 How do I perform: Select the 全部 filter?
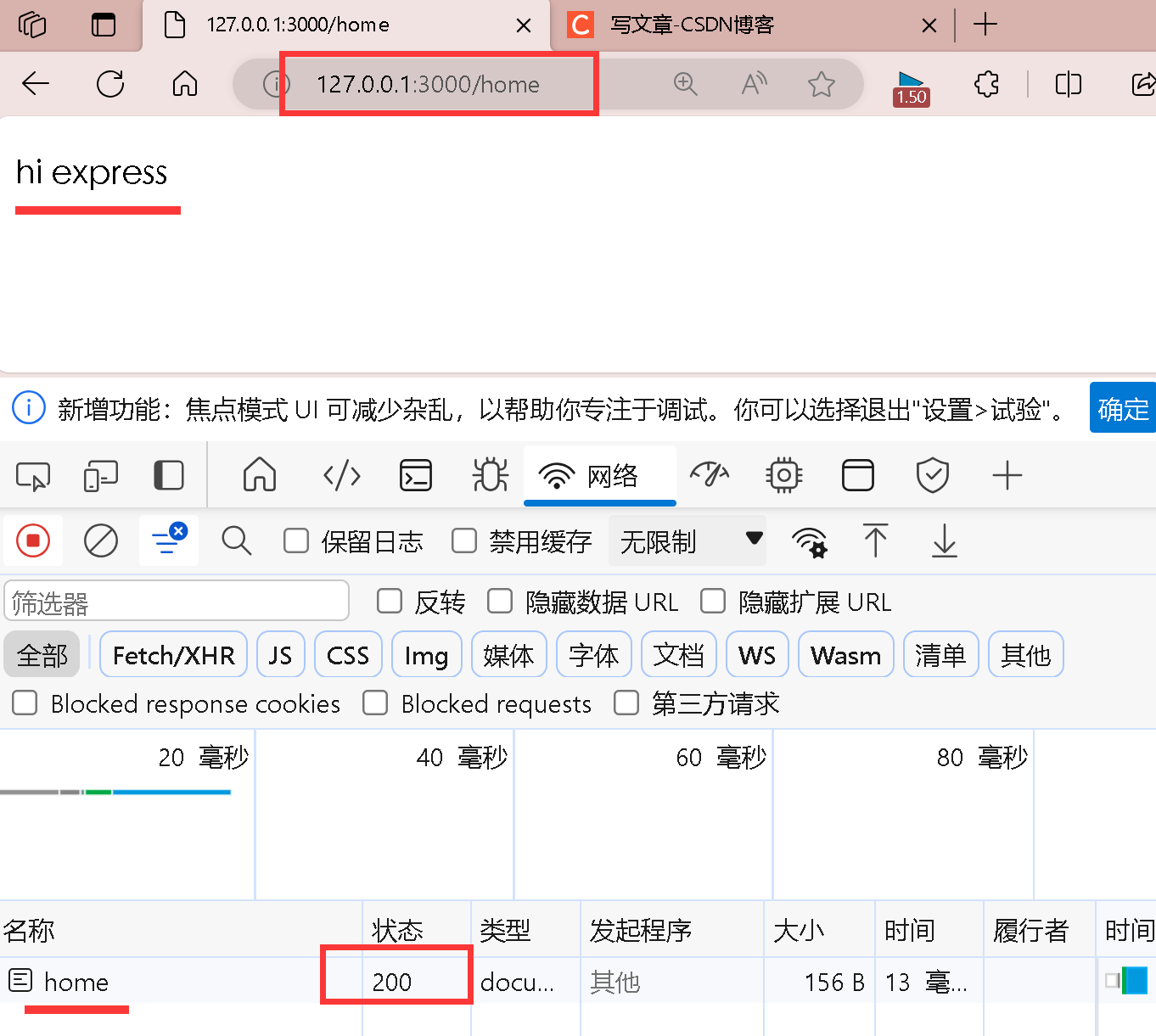click(42, 654)
